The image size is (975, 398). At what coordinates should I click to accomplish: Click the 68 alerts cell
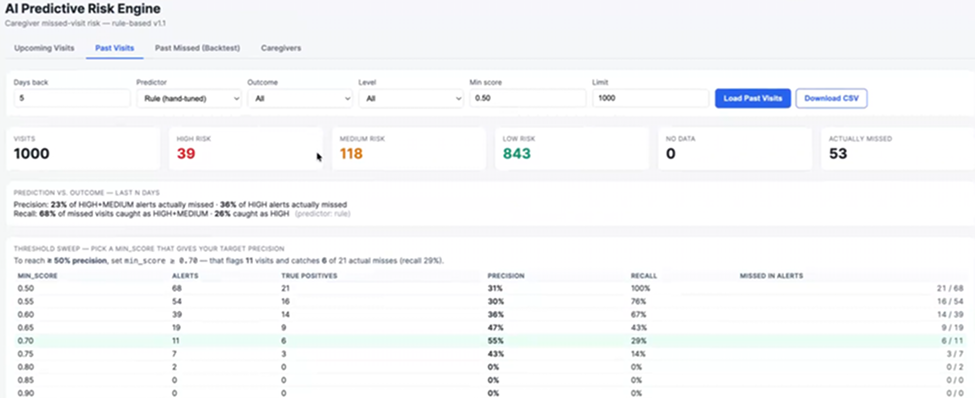tap(177, 289)
